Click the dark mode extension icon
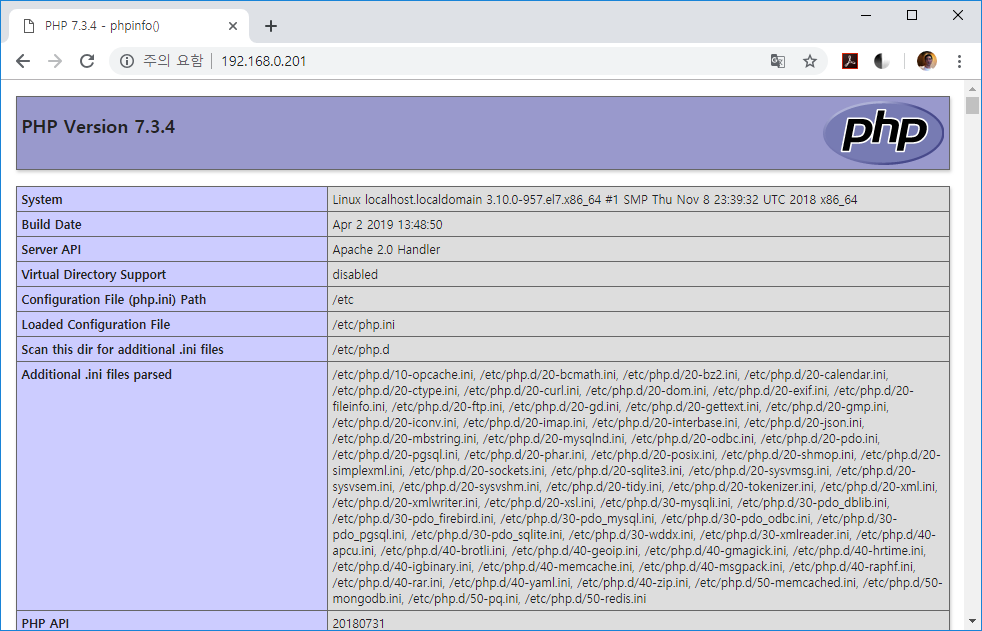982x631 pixels. 882,61
